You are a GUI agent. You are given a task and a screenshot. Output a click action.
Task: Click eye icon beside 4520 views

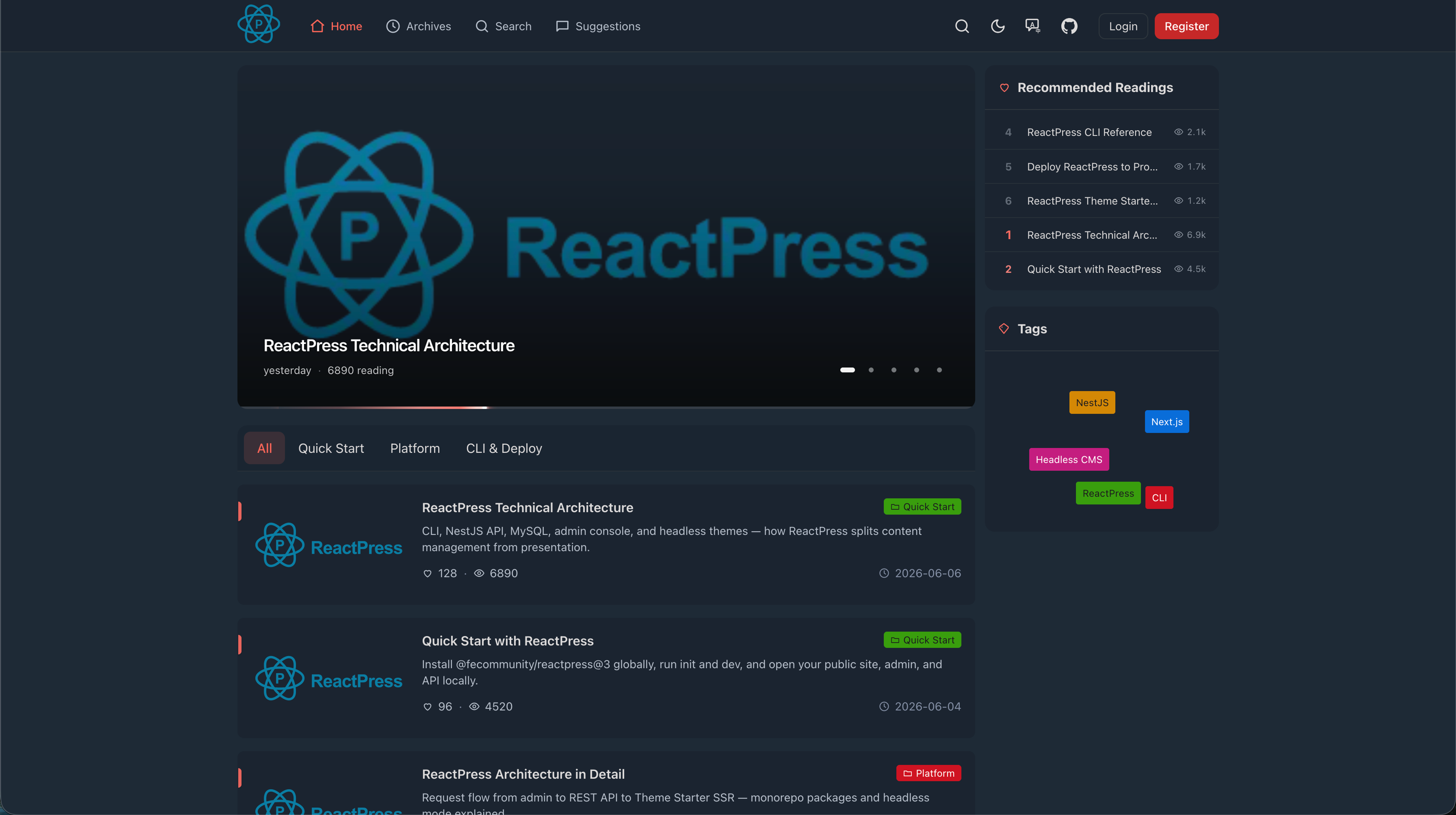(x=474, y=707)
